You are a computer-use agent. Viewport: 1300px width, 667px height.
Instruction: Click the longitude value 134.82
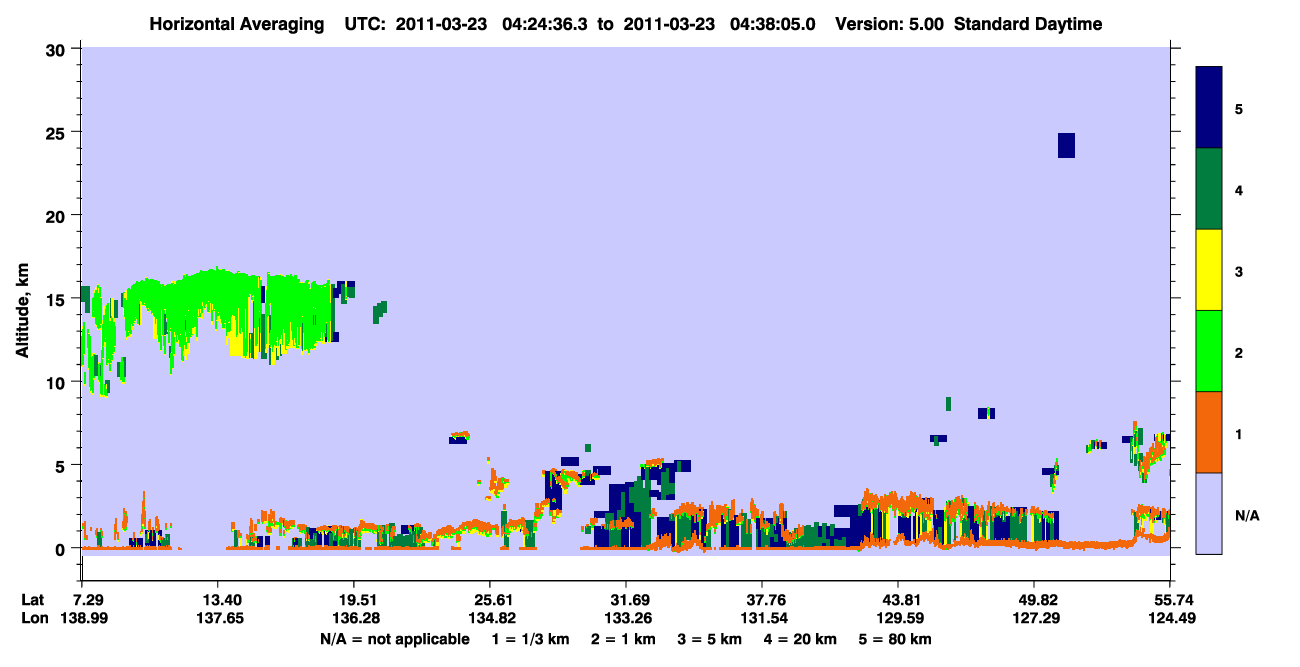(490, 618)
